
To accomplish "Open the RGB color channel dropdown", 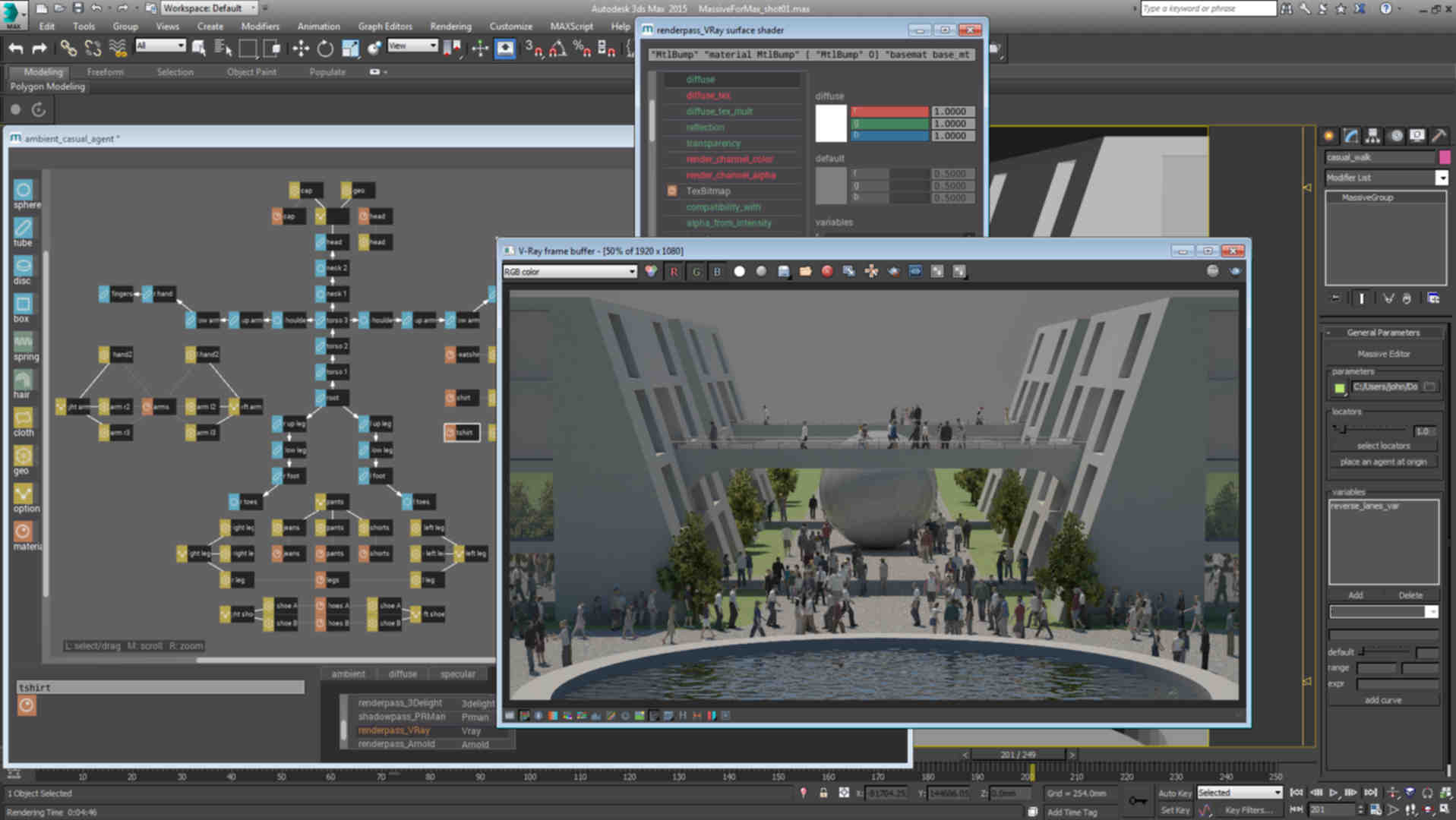I will (570, 272).
